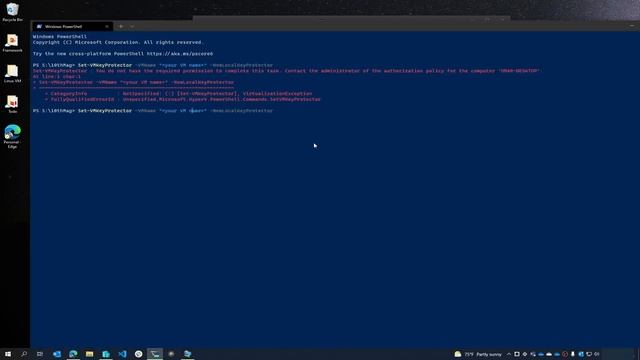The image size is (640, 360).
Task: Open the last blue taskbar app icon
Action: [x=187, y=354]
